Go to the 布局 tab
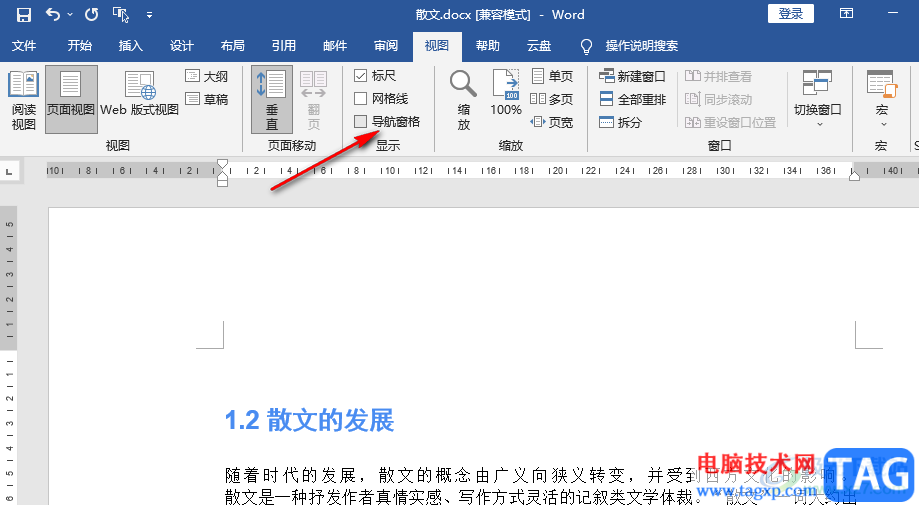Image resolution: width=919 pixels, height=505 pixels. tap(233, 46)
